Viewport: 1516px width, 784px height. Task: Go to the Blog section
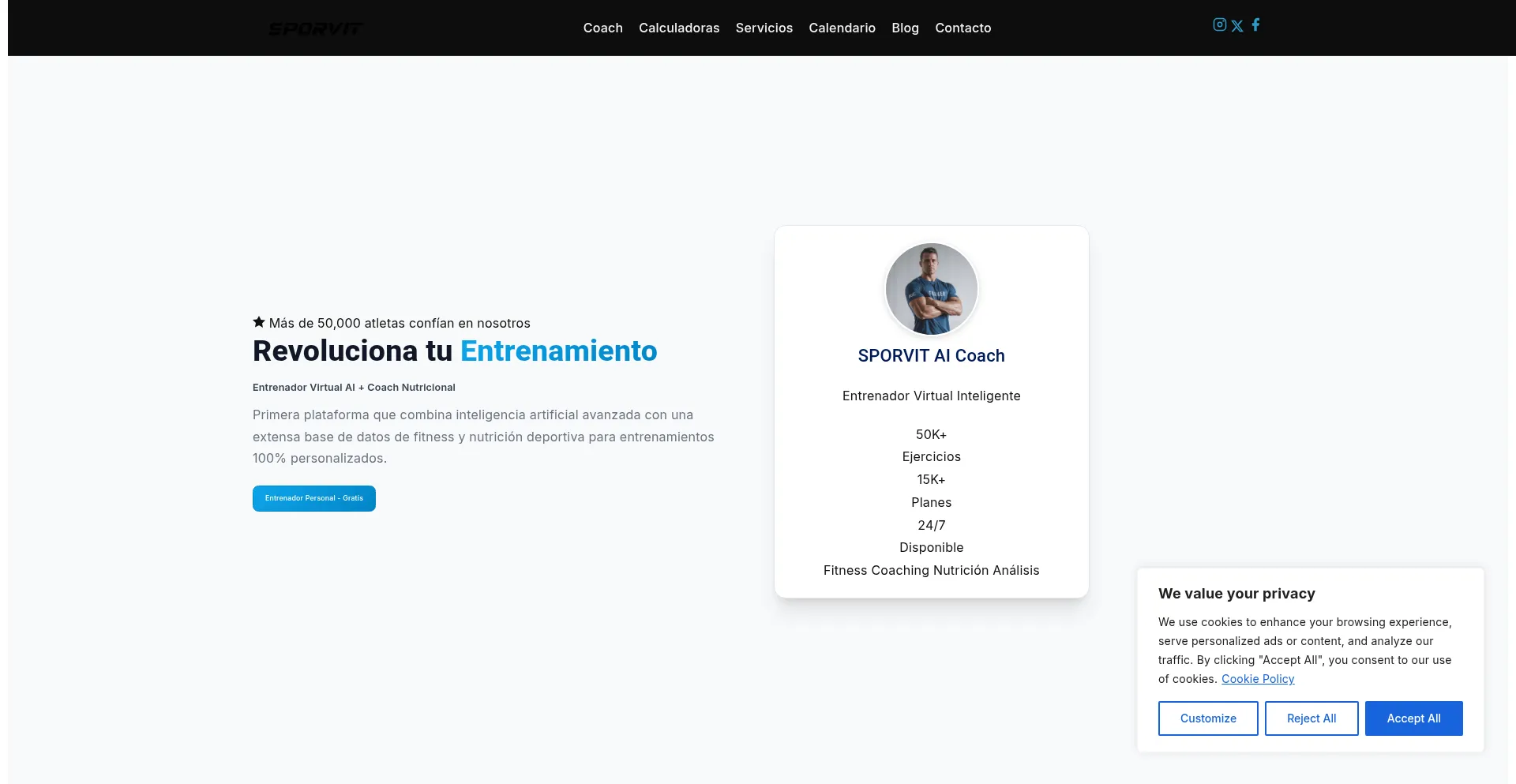click(x=905, y=28)
